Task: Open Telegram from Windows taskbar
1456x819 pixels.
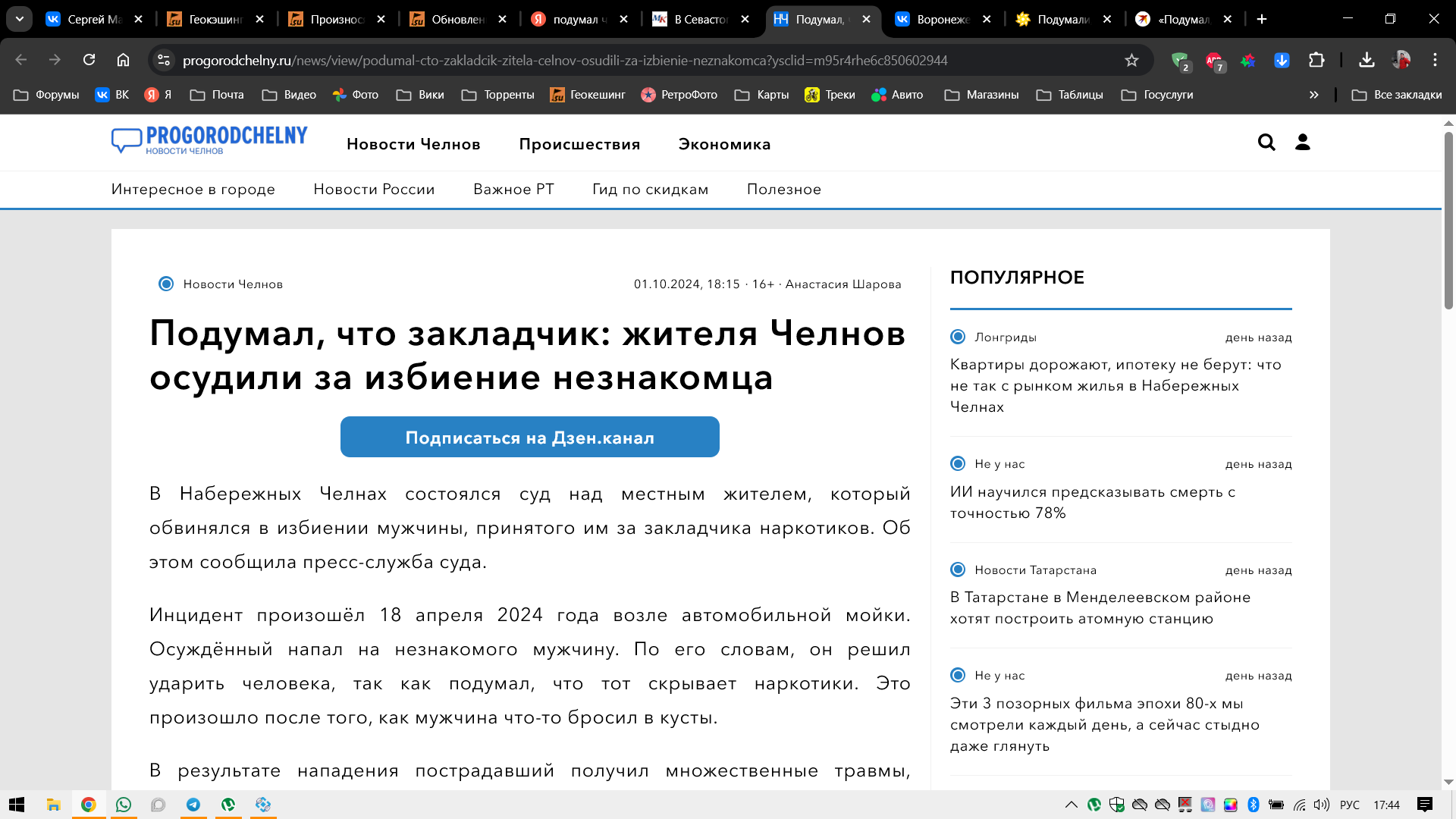Action: 193,805
